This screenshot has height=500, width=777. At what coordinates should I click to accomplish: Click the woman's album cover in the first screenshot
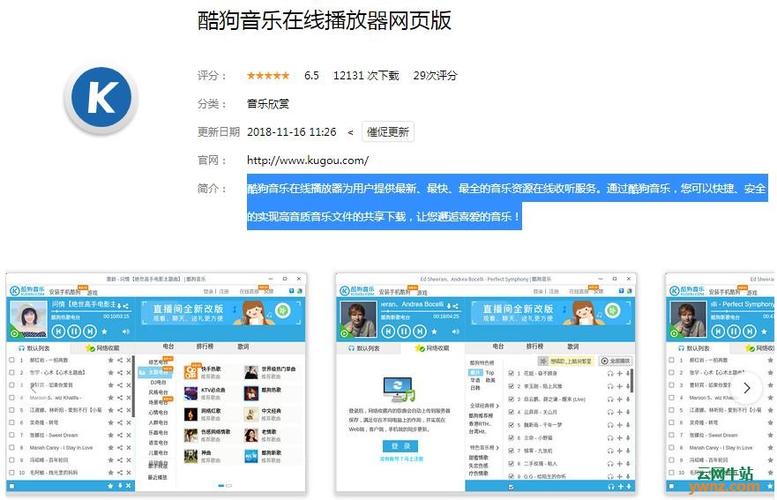28,319
